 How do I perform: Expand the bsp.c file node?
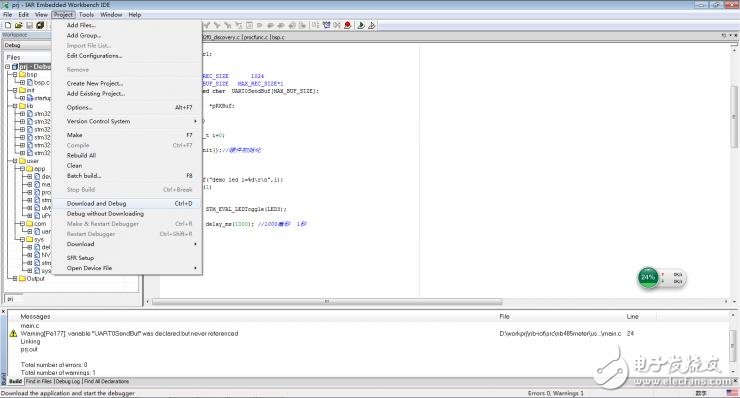pyautogui.click(x=23, y=82)
